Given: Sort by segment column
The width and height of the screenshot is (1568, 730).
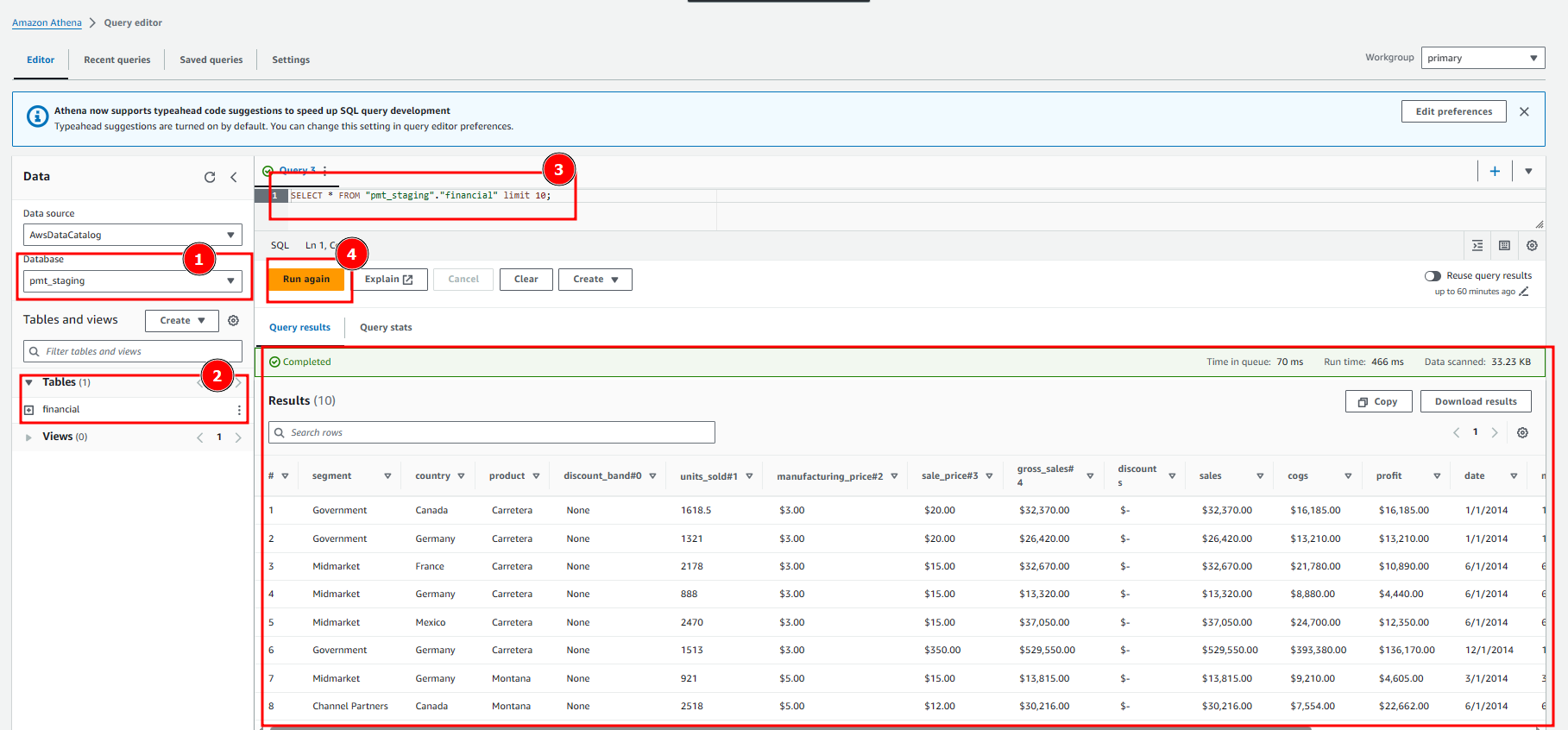Looking at the screenshot, I should (387, 476).
